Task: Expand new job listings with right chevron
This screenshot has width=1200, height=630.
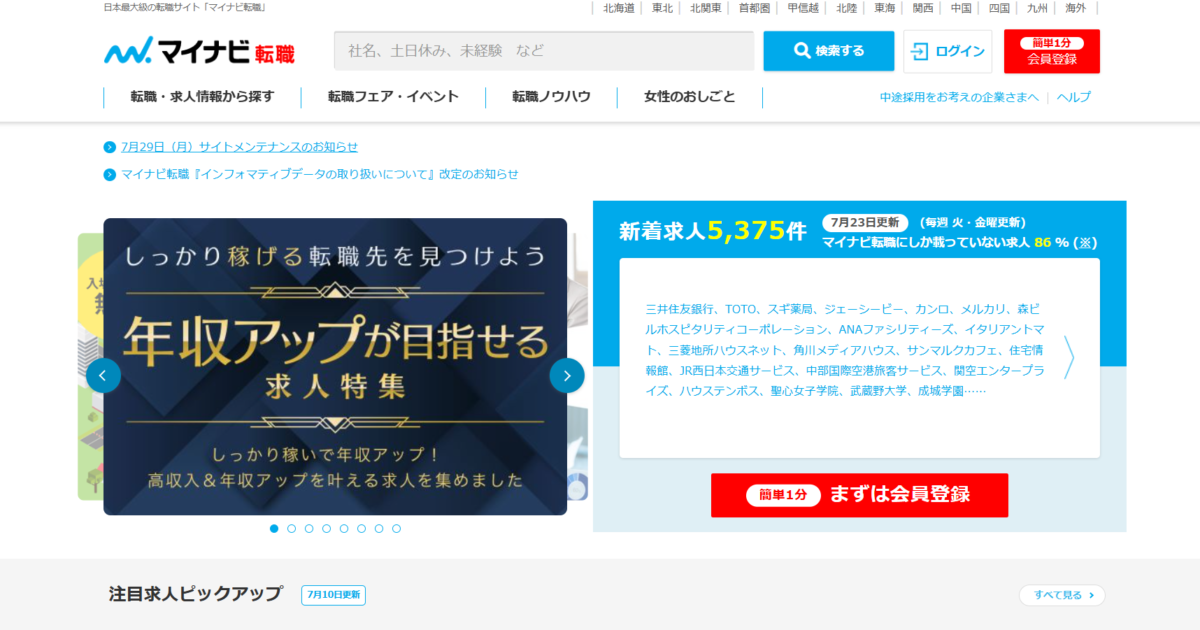Action: point(1069,357)
